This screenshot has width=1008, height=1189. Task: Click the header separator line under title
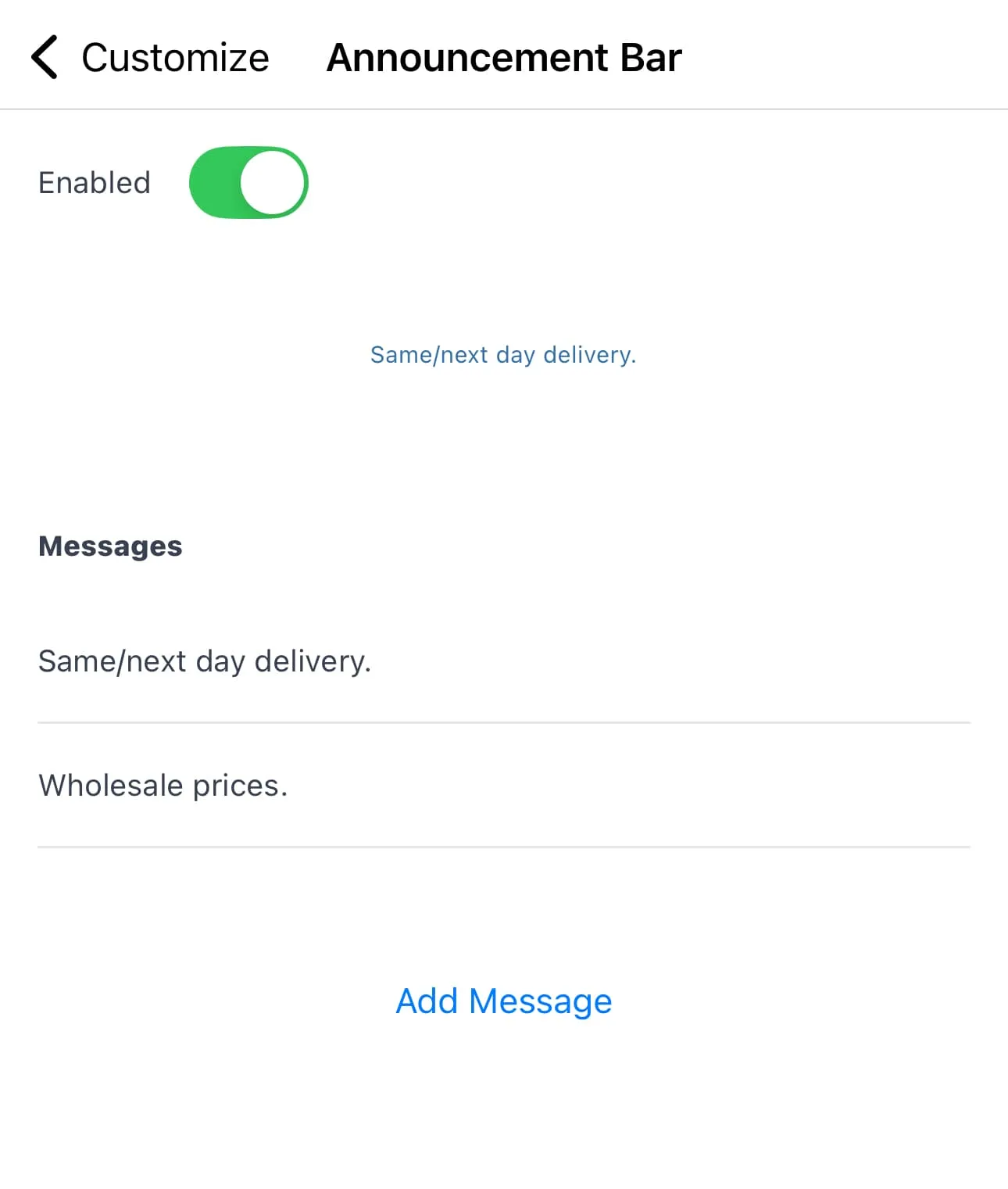(x=504, y=109)
